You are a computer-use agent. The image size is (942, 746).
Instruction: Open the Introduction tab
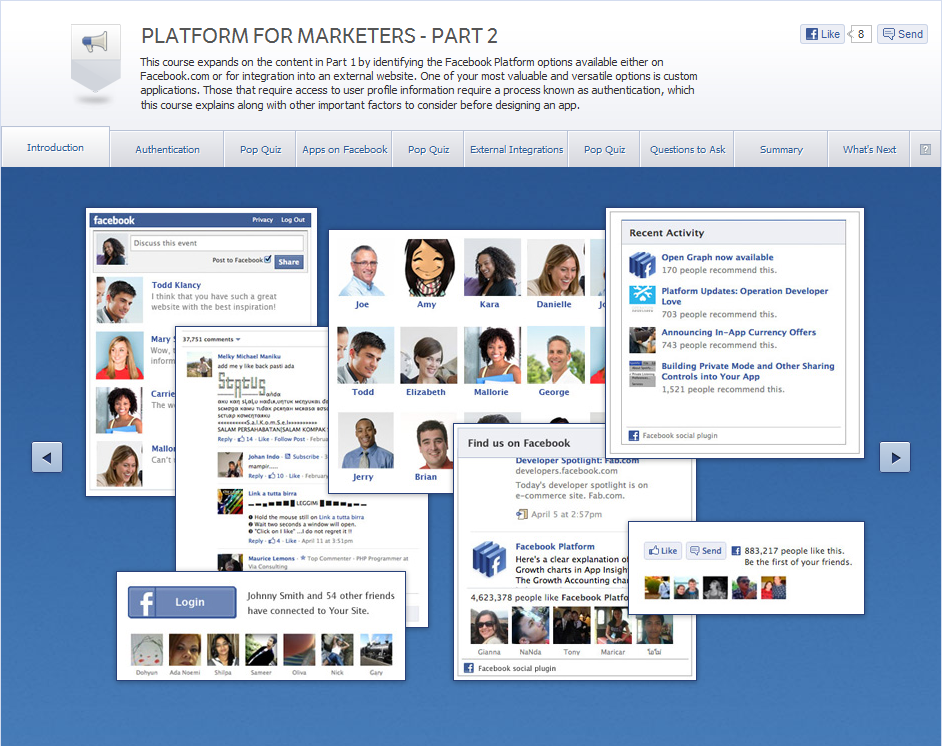tap(55, 147)
